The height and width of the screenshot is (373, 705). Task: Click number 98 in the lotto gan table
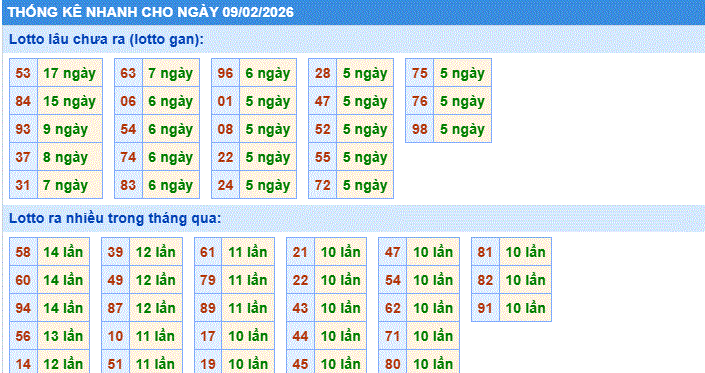420,129
